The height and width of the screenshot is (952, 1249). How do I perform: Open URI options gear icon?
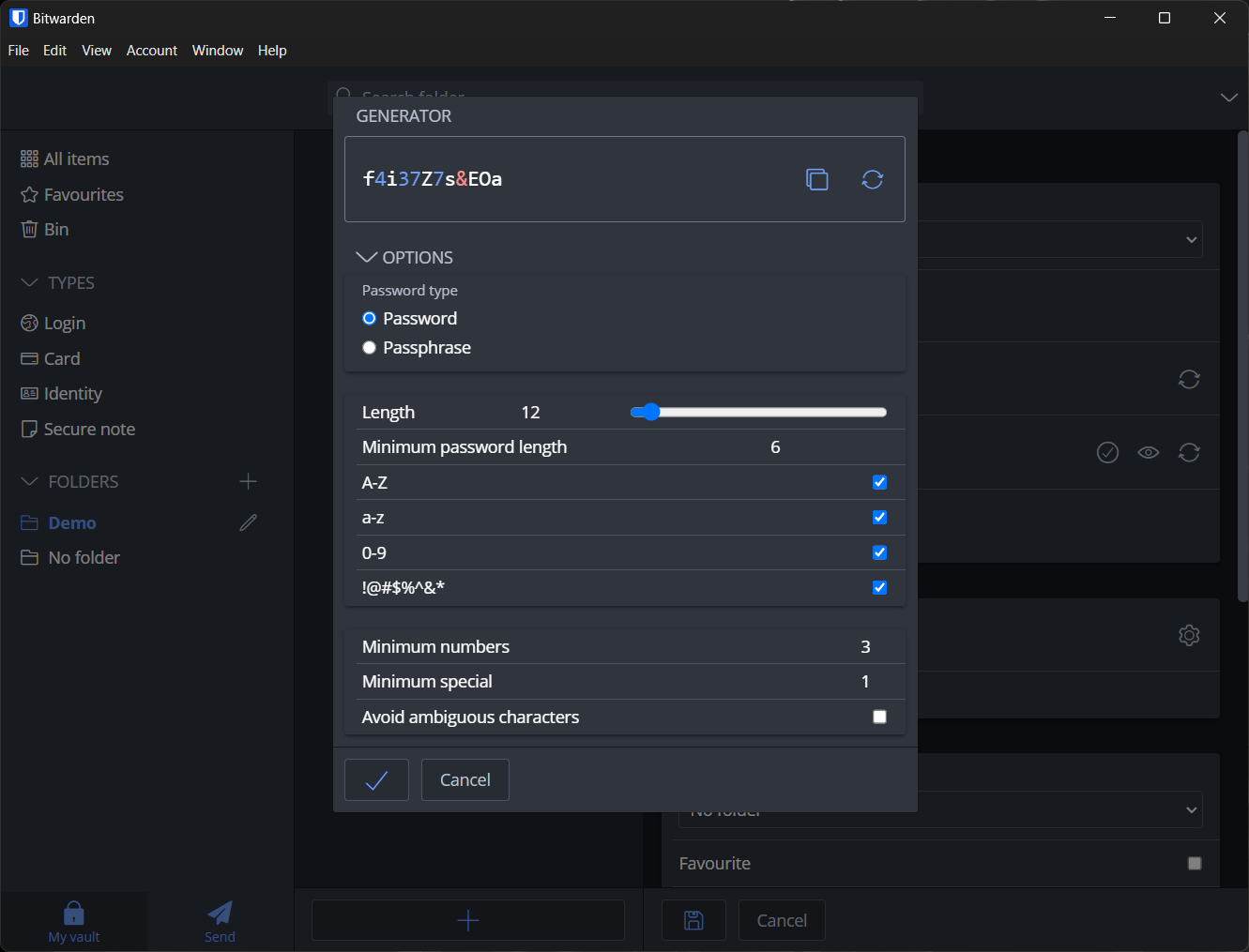[x=1189, y=635]
